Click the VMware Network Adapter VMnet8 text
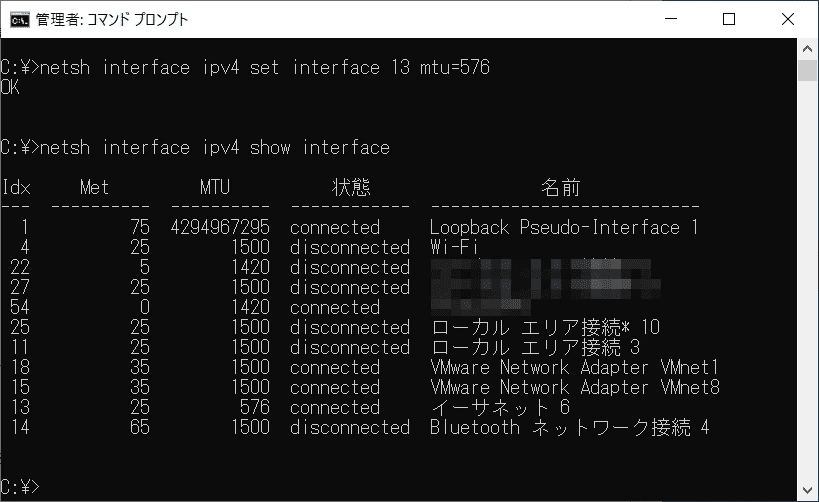This screenshot has height=502, width=819. (575, 387)
